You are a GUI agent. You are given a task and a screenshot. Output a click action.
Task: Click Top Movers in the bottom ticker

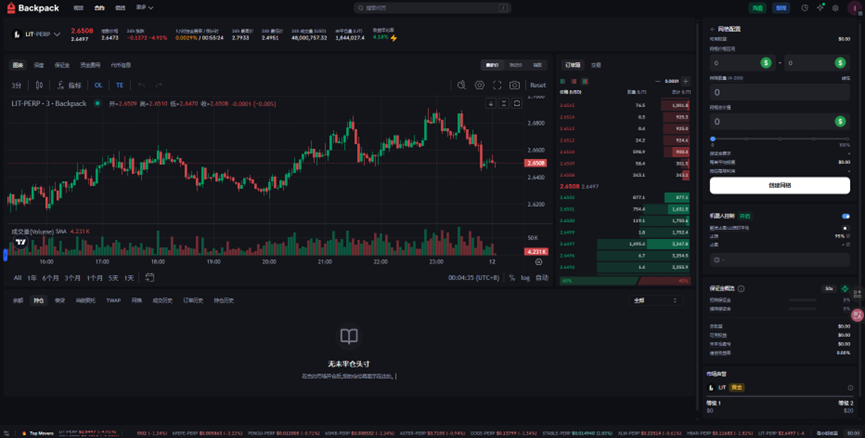coord(39,433)
